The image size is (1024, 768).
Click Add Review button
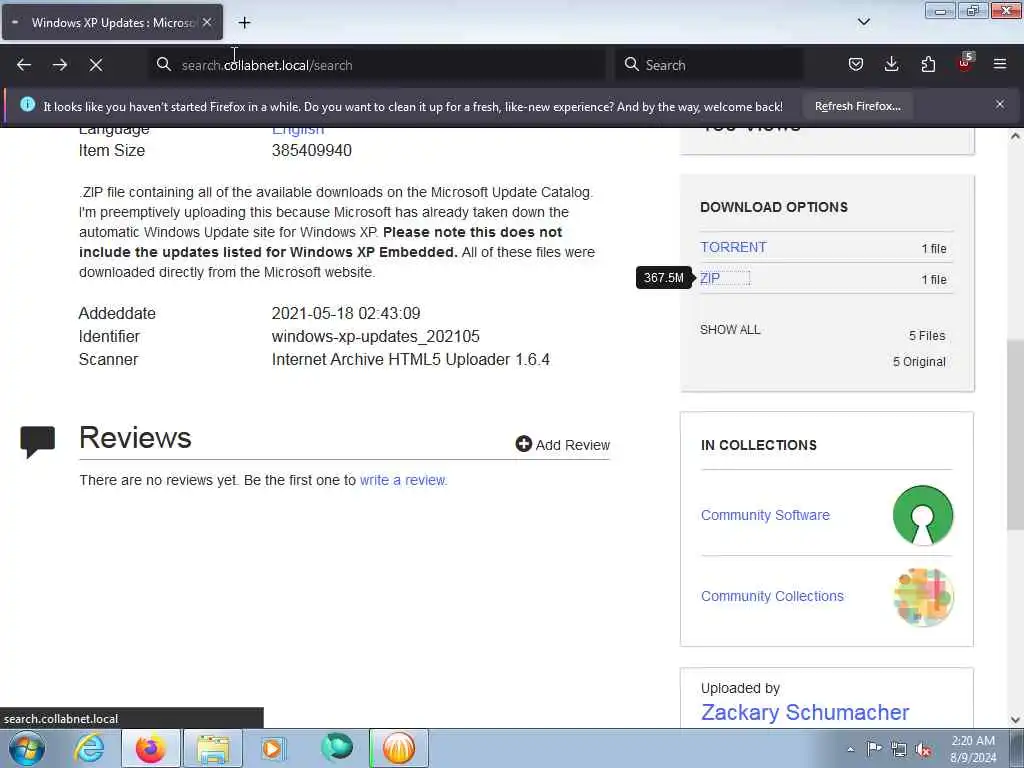point(562,445)
